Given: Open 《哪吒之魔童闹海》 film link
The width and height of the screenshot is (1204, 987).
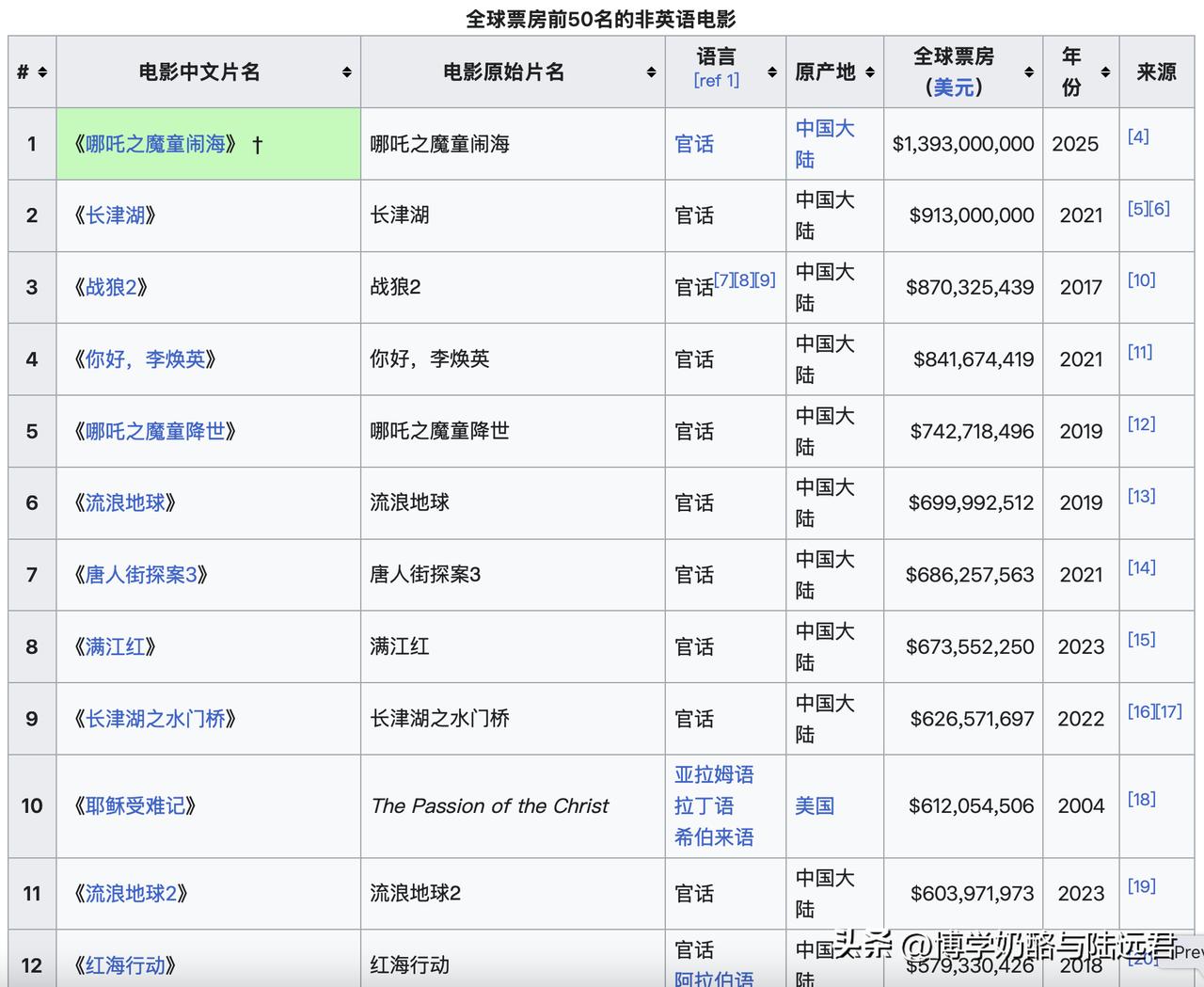Looking at the screenshot, I should [156, 144].
